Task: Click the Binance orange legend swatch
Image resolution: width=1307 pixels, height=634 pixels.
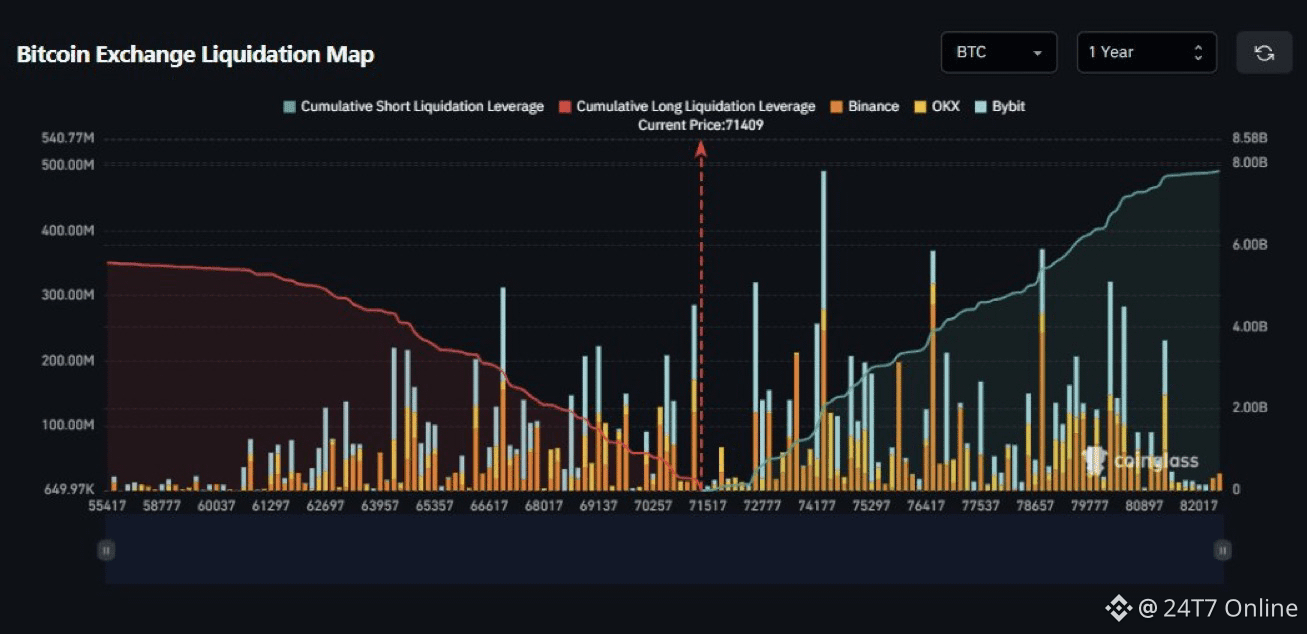Action: (x=836, y=106)
